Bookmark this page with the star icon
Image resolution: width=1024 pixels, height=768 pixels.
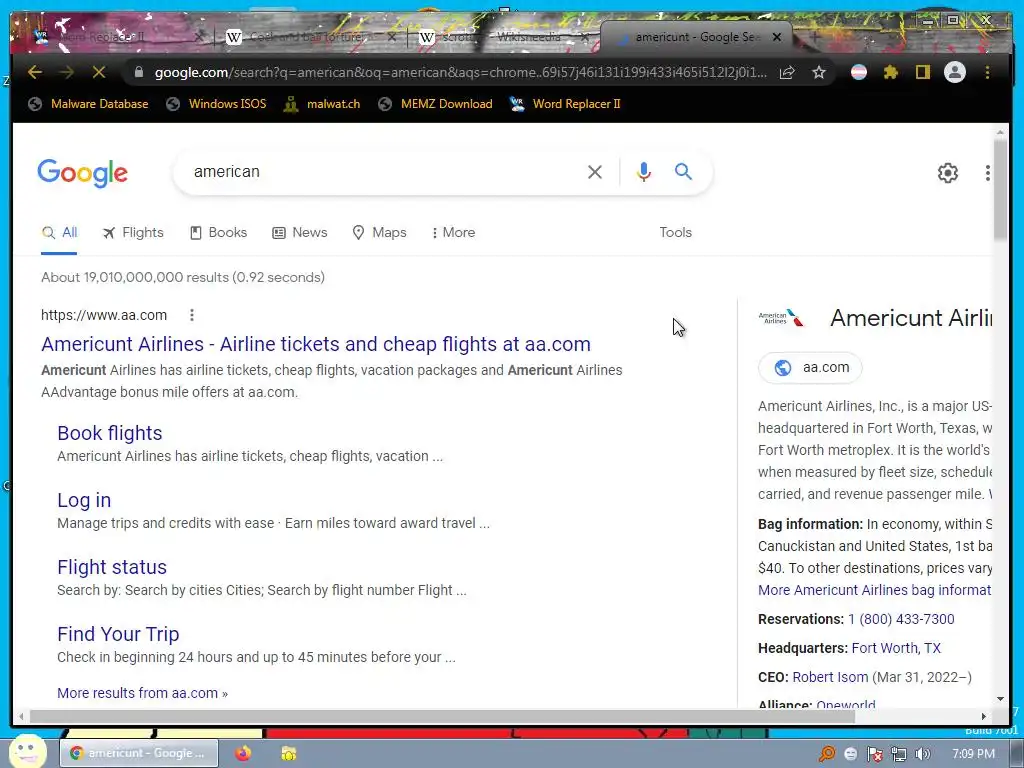[x=819, y=72]
